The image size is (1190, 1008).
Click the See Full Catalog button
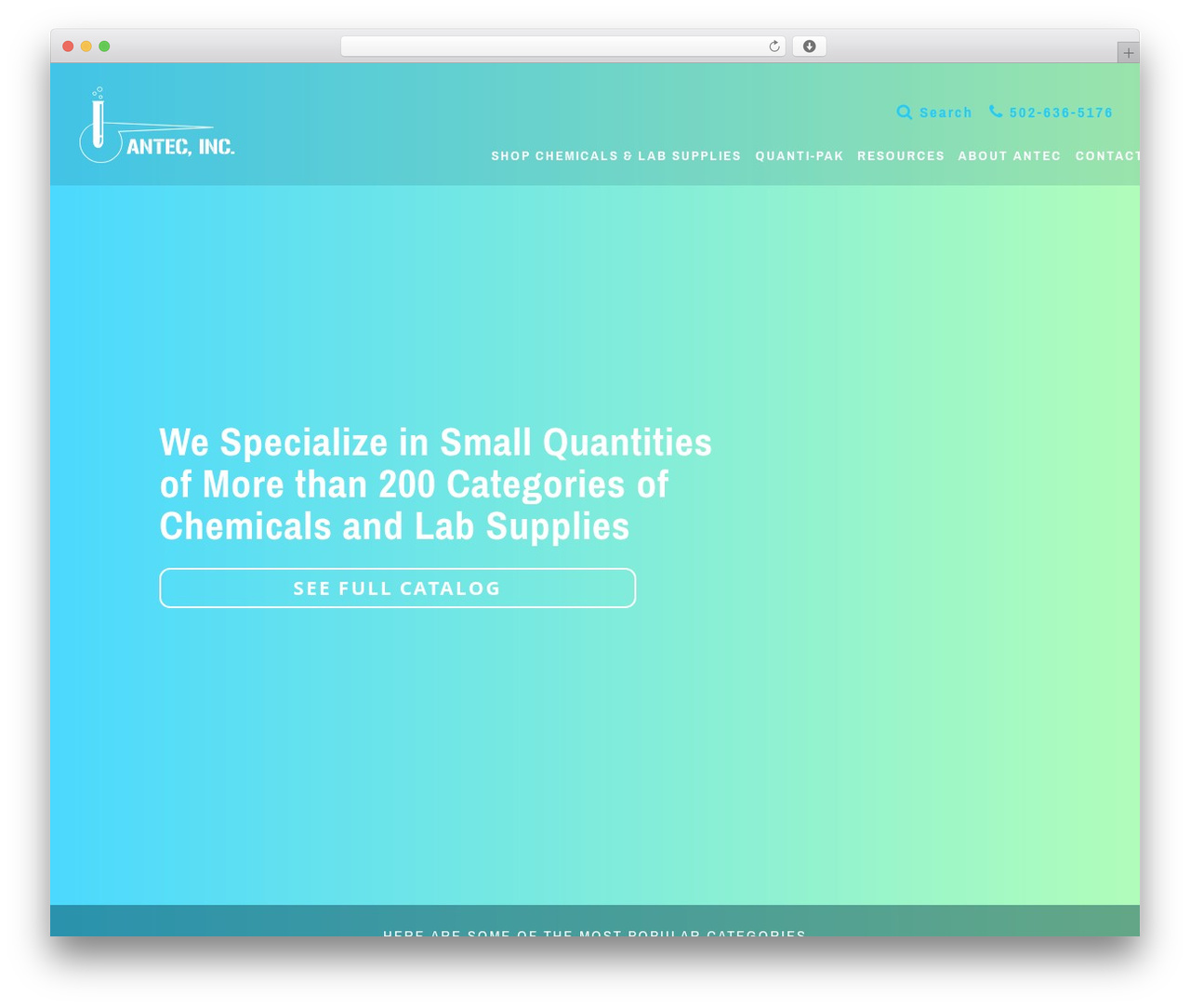point(398,588)
